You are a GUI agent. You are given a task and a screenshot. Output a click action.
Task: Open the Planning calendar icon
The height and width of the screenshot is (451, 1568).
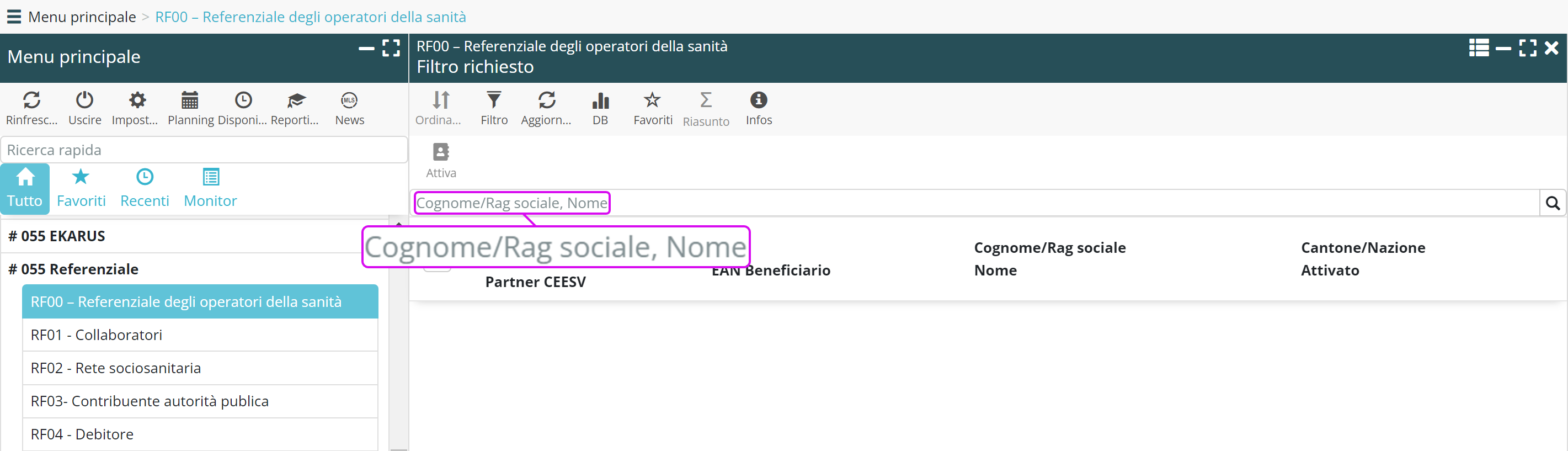click(190, 100)
